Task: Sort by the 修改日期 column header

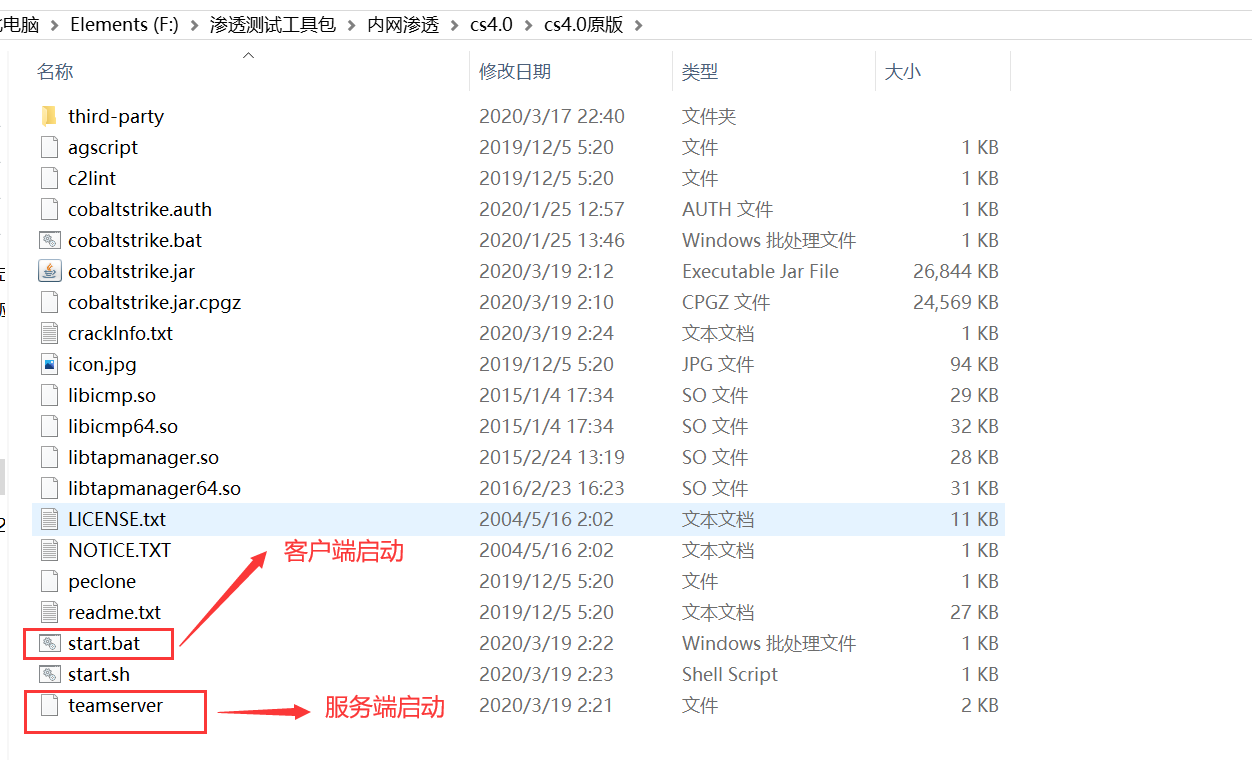Action: (515, 72)
